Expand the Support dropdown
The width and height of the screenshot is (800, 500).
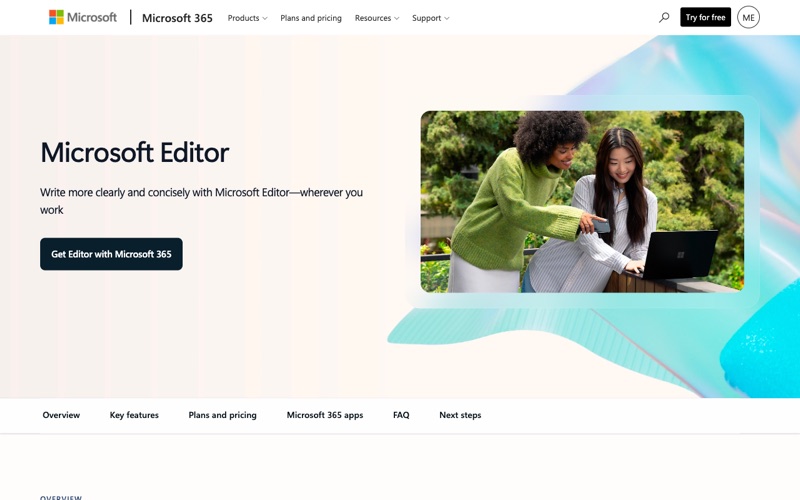[x=430, y=18]
